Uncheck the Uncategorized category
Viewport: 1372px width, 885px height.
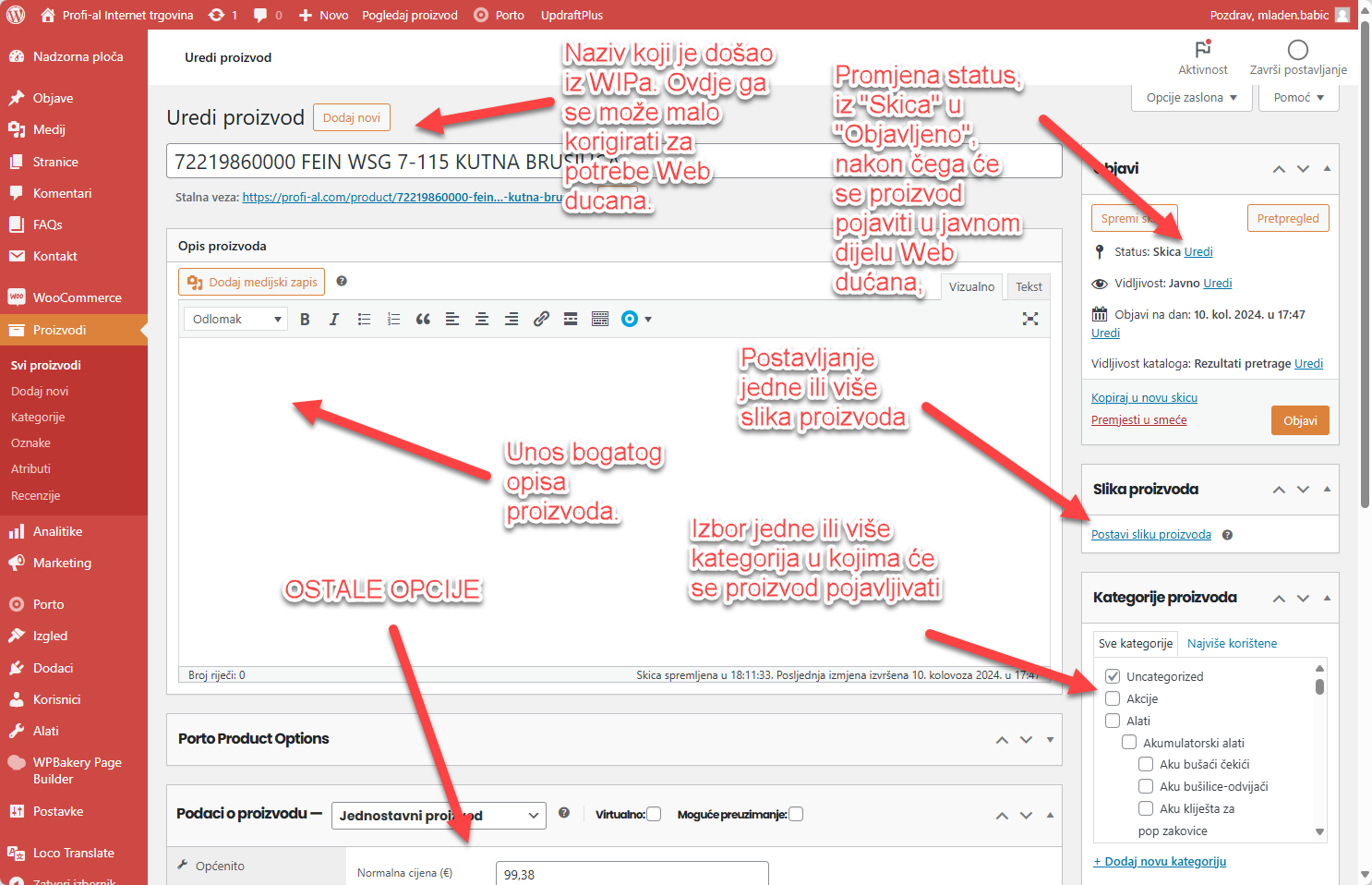(x=1113, y=676)
